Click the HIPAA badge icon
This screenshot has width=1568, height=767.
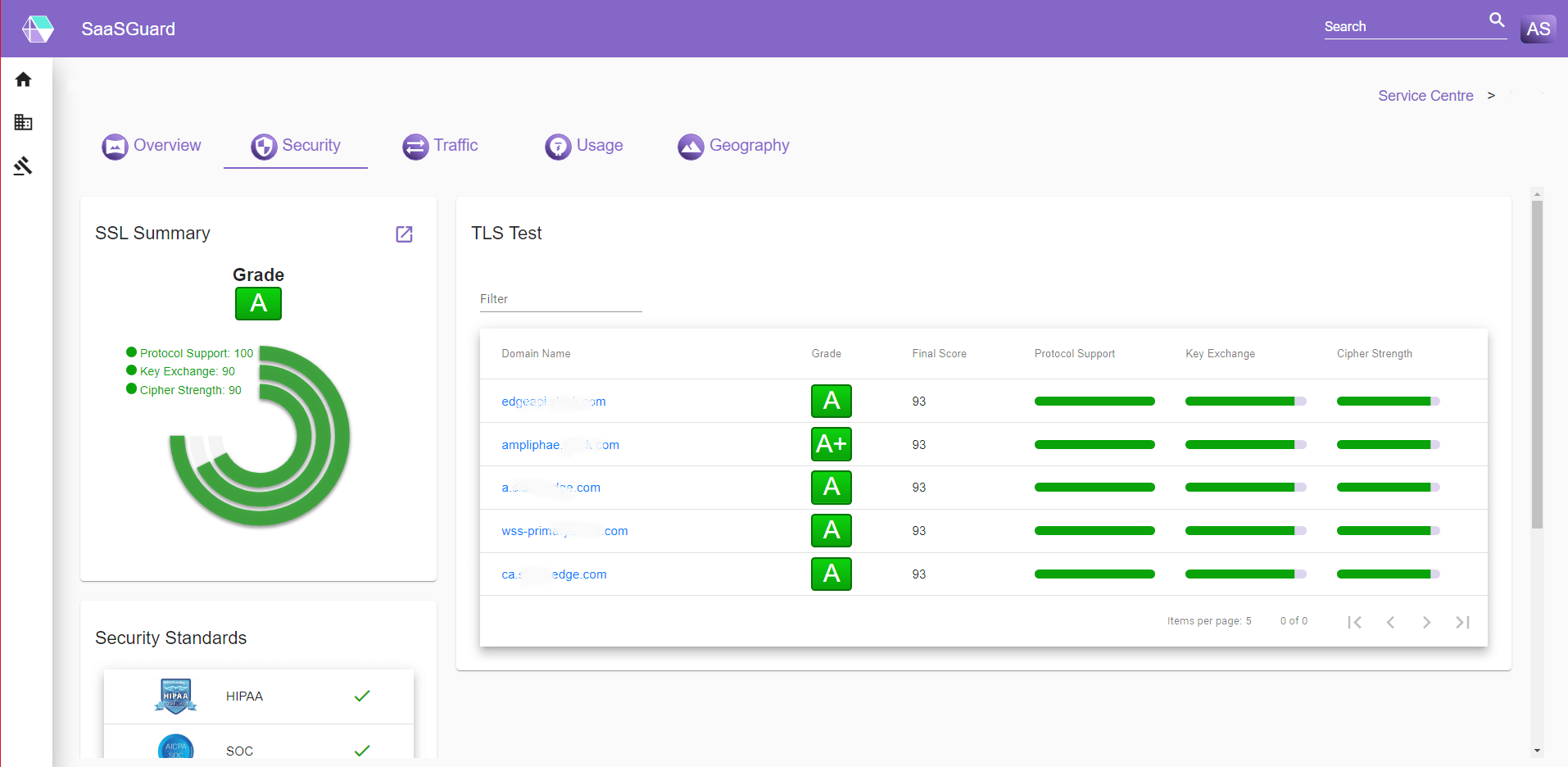175,696
